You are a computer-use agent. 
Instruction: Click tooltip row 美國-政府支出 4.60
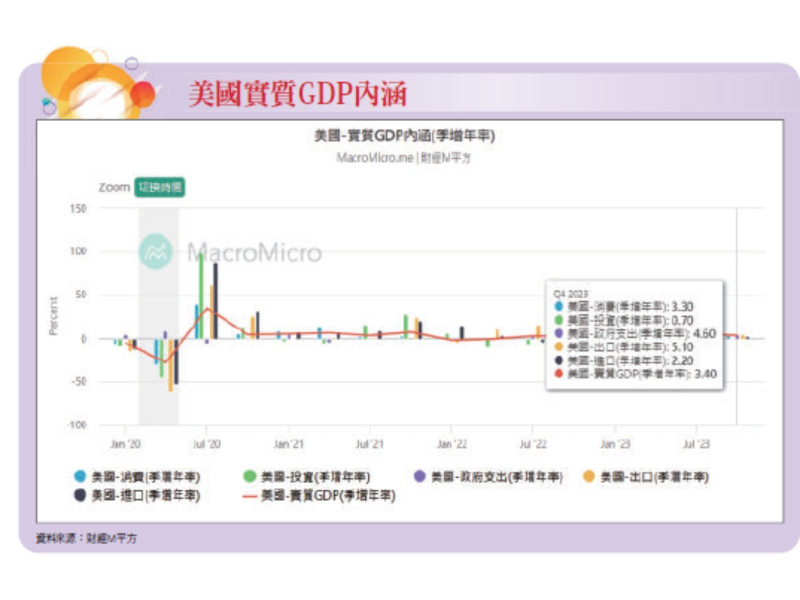coord(635,334)
